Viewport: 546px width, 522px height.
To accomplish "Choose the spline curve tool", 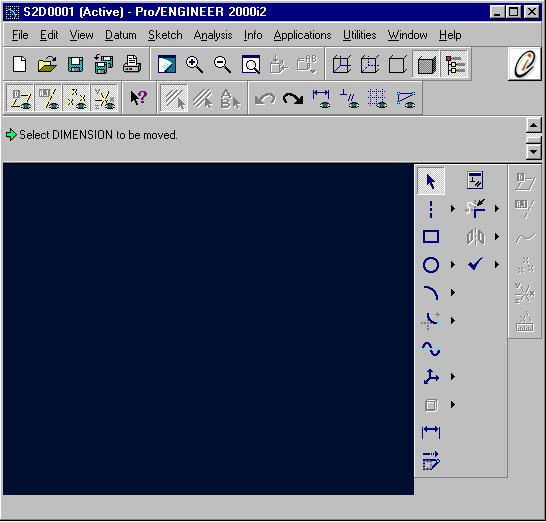I will [431, 349].
